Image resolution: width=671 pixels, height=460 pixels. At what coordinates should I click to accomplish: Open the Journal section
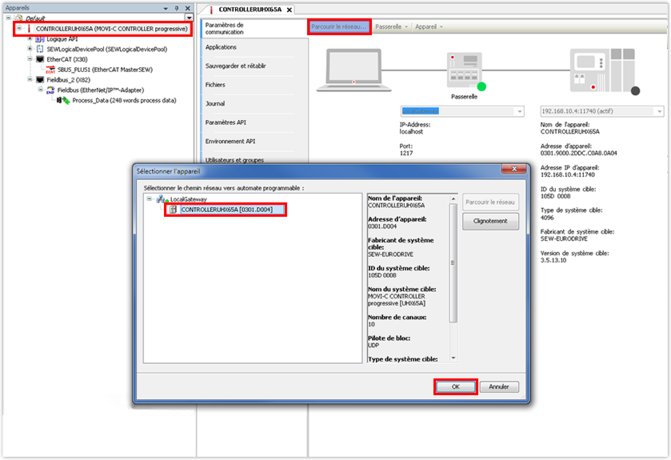click(216, 103)
